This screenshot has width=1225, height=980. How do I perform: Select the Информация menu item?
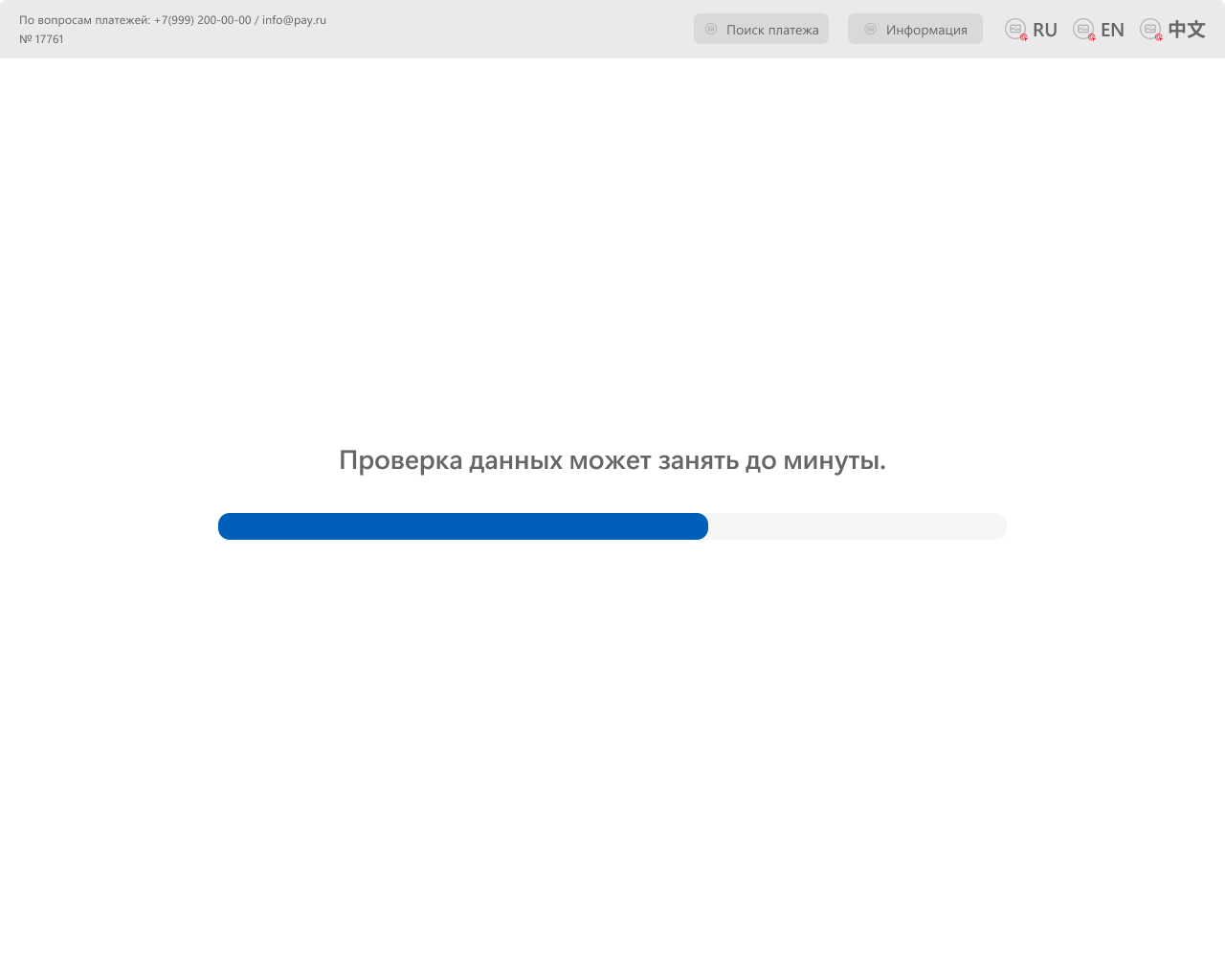tap(915, 29)
